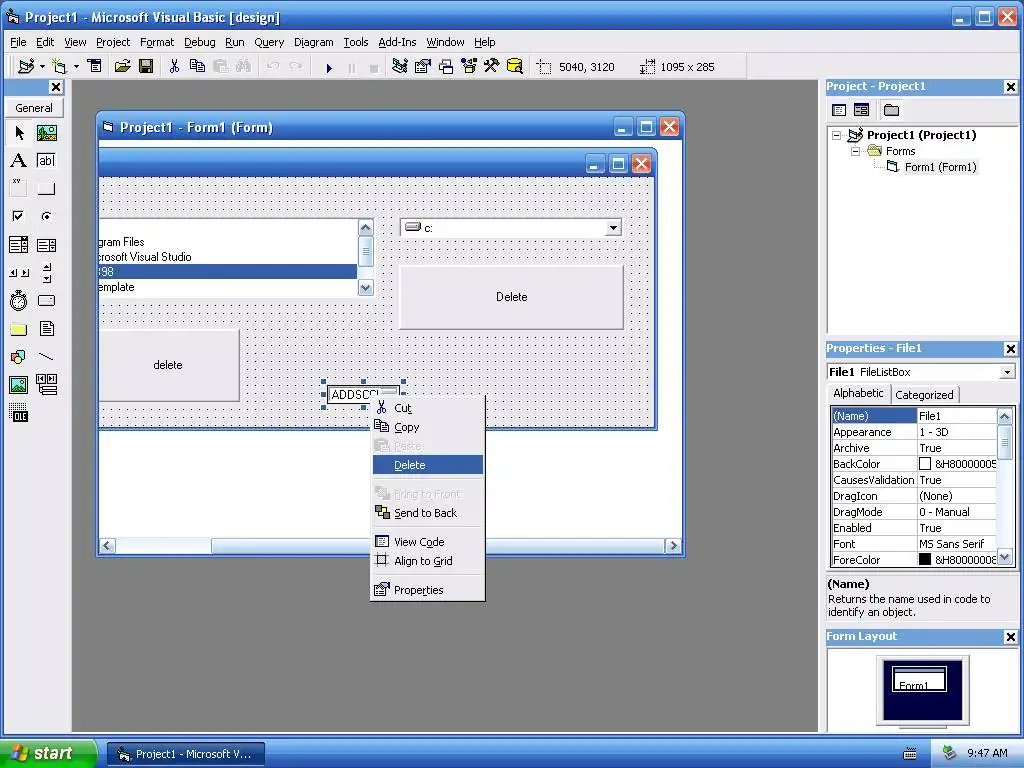Select the OLE tool in toolbox
The height and width of the screenshot is (768, 1024).
click(x=19, y=413)
